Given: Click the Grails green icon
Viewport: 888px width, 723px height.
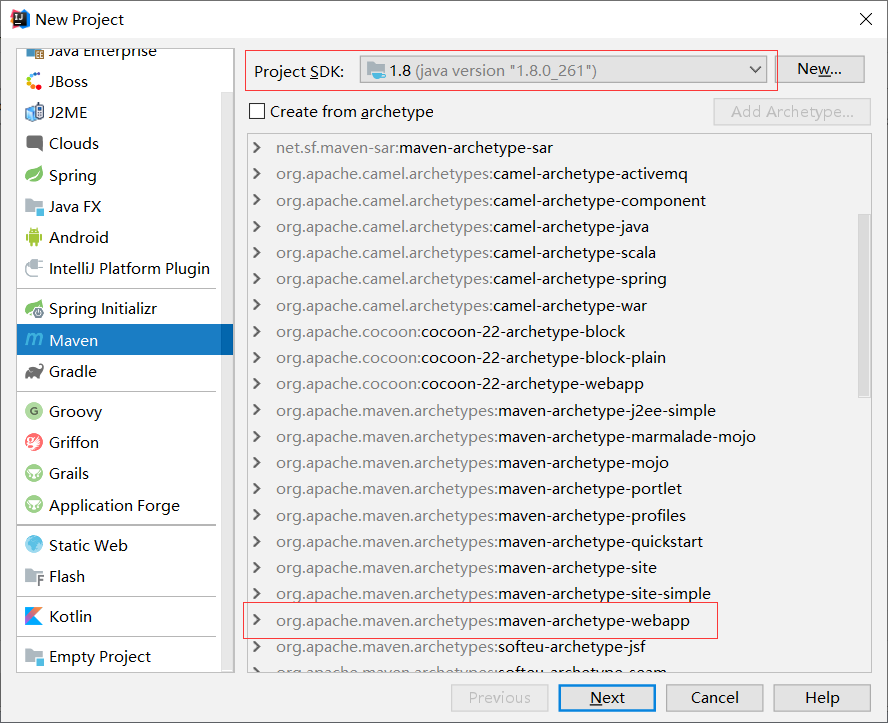Looking at the screenshot, I should coord(34,473).
